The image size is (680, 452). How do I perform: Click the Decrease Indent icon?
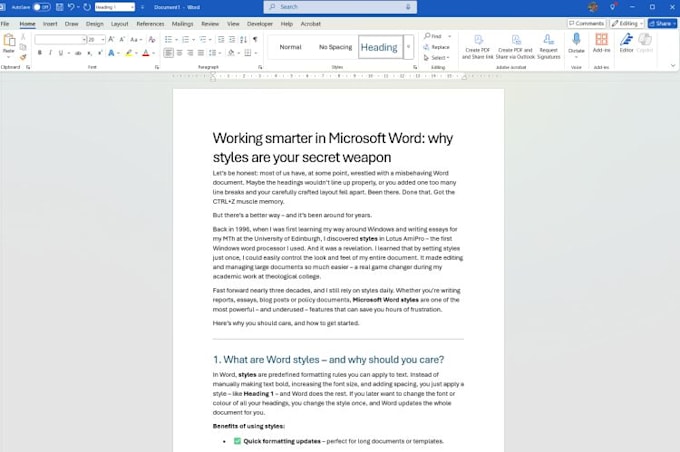click(x=221, y=39)
